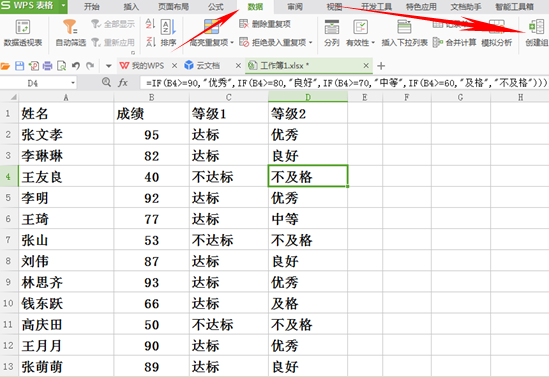549x377 pixels.
Task: Open the 数据透视表 pivot table tool
Action: tap(23, 33)
